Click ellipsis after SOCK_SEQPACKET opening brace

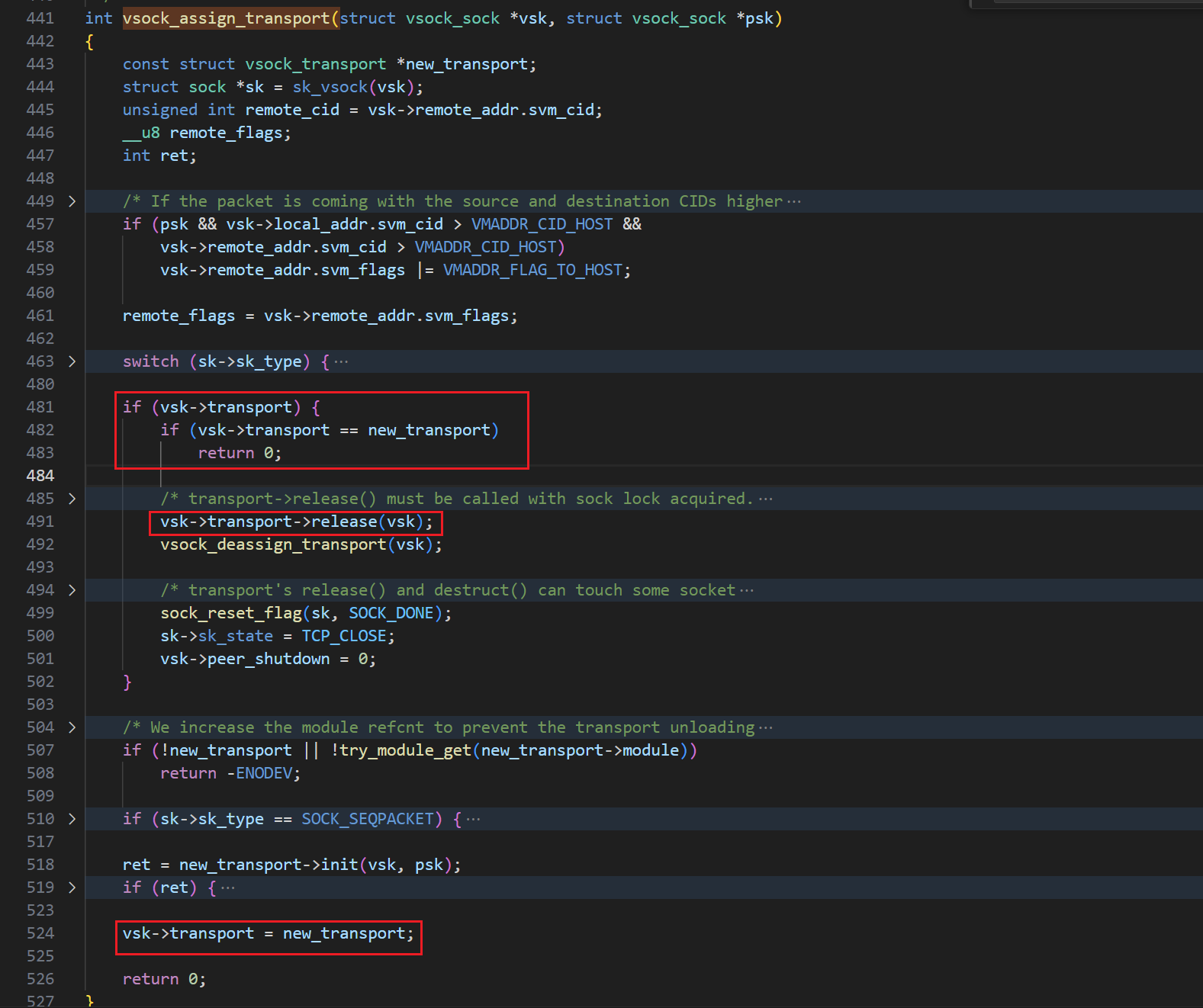(x=473, y=820)
